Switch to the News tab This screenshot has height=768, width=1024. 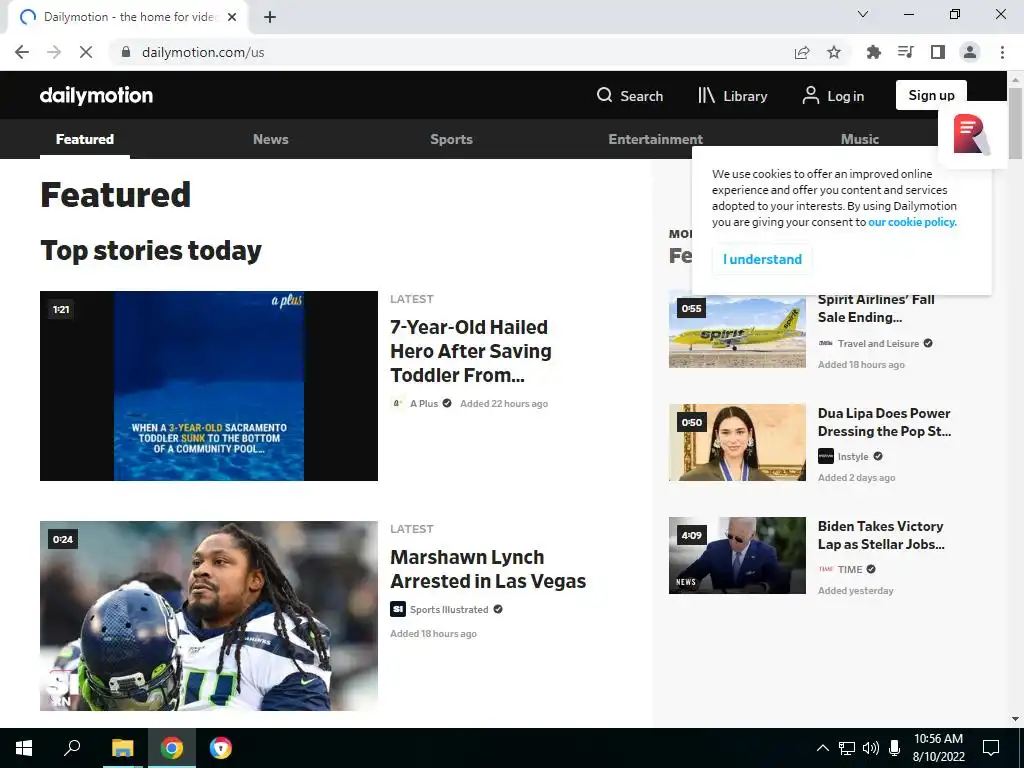[270, 139]
